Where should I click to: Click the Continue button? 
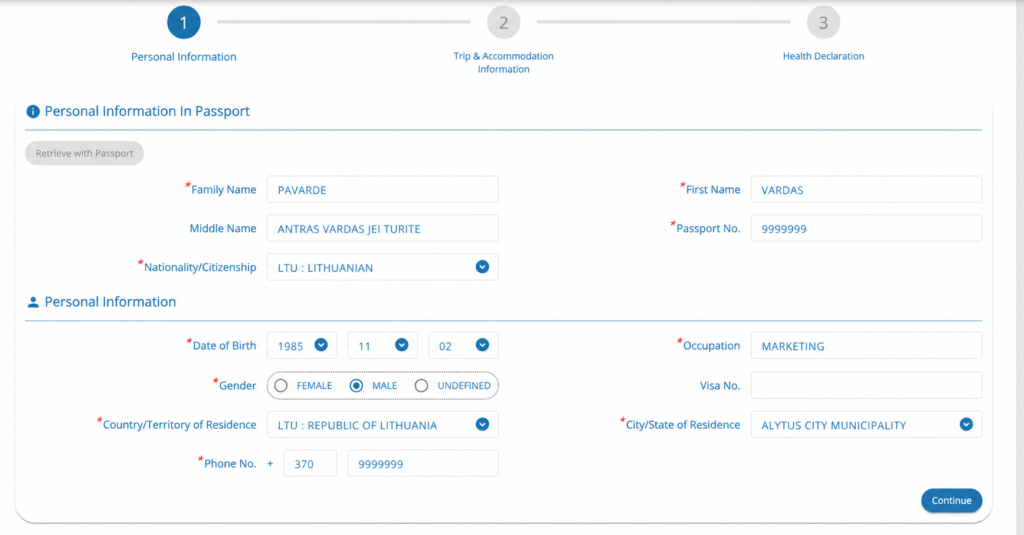click(x=952, y=500)
